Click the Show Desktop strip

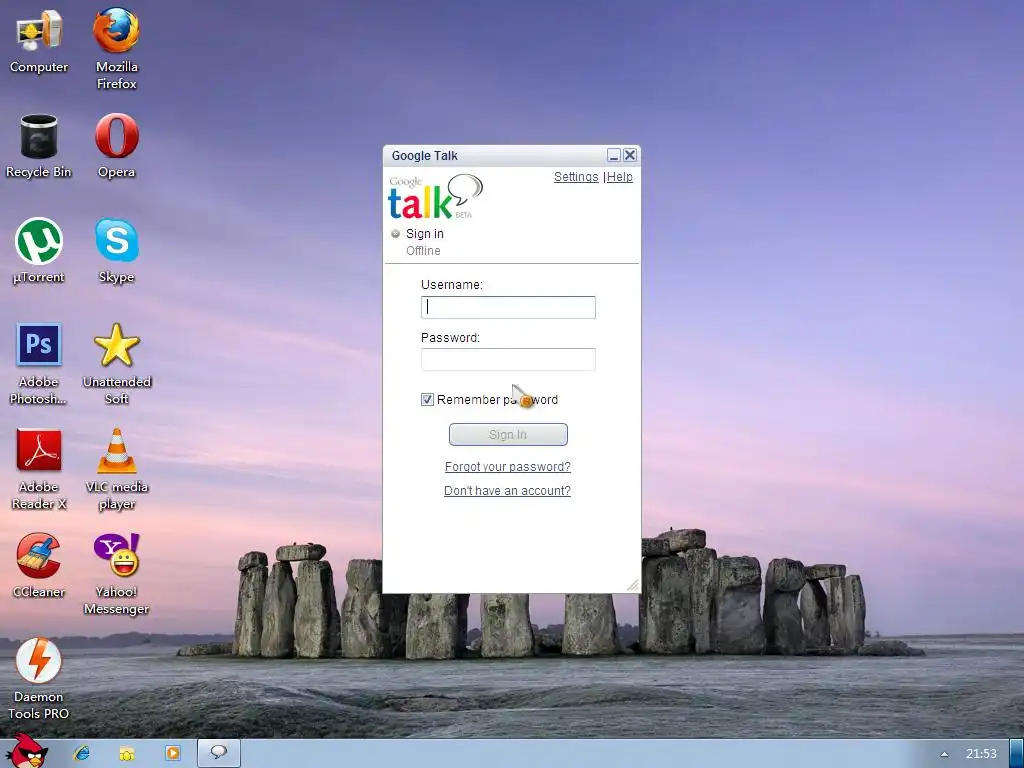1016,754
